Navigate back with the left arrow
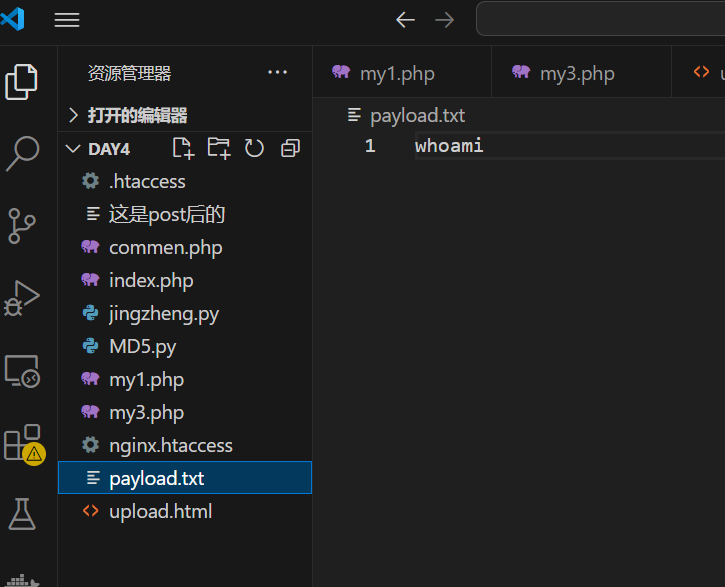This screenshot has width=725, height=587. click(405, 20)
